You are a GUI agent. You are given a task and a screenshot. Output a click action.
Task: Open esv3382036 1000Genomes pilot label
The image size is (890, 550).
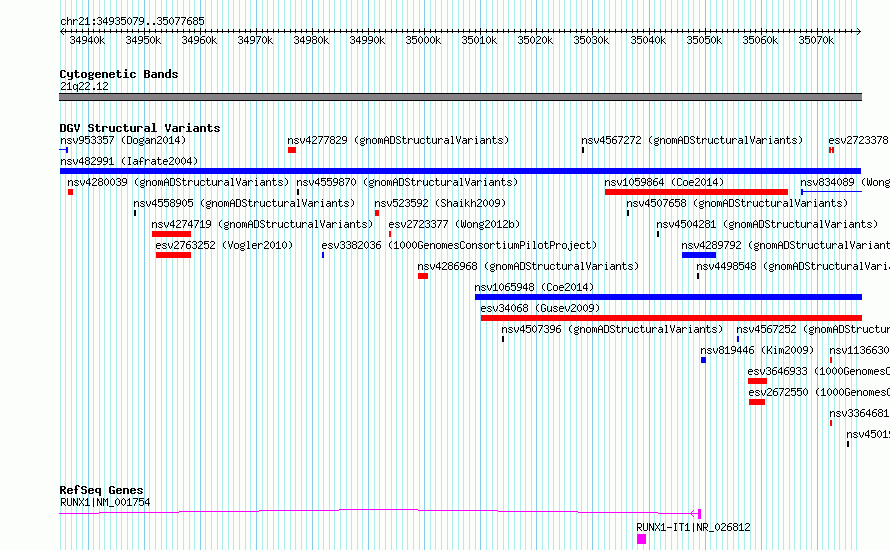(459, 245)
